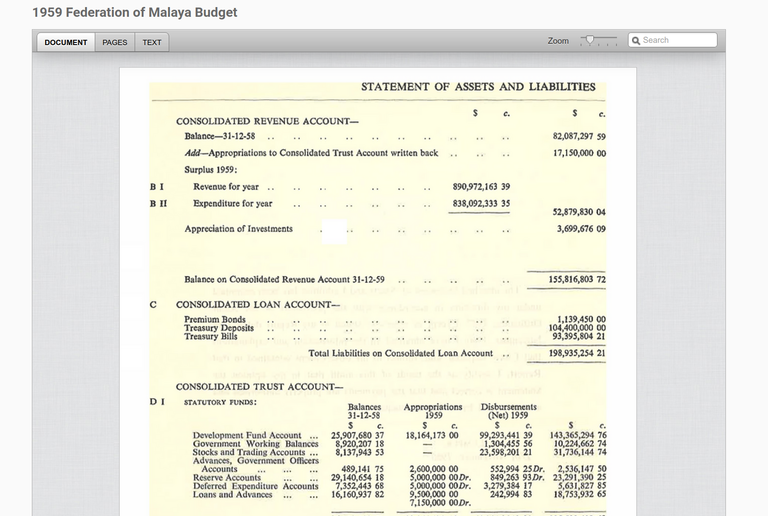The height and width of the screenshot is (516, 768).
Task: Click the Consolidated Trust Account heading
Action: point(259,387)
